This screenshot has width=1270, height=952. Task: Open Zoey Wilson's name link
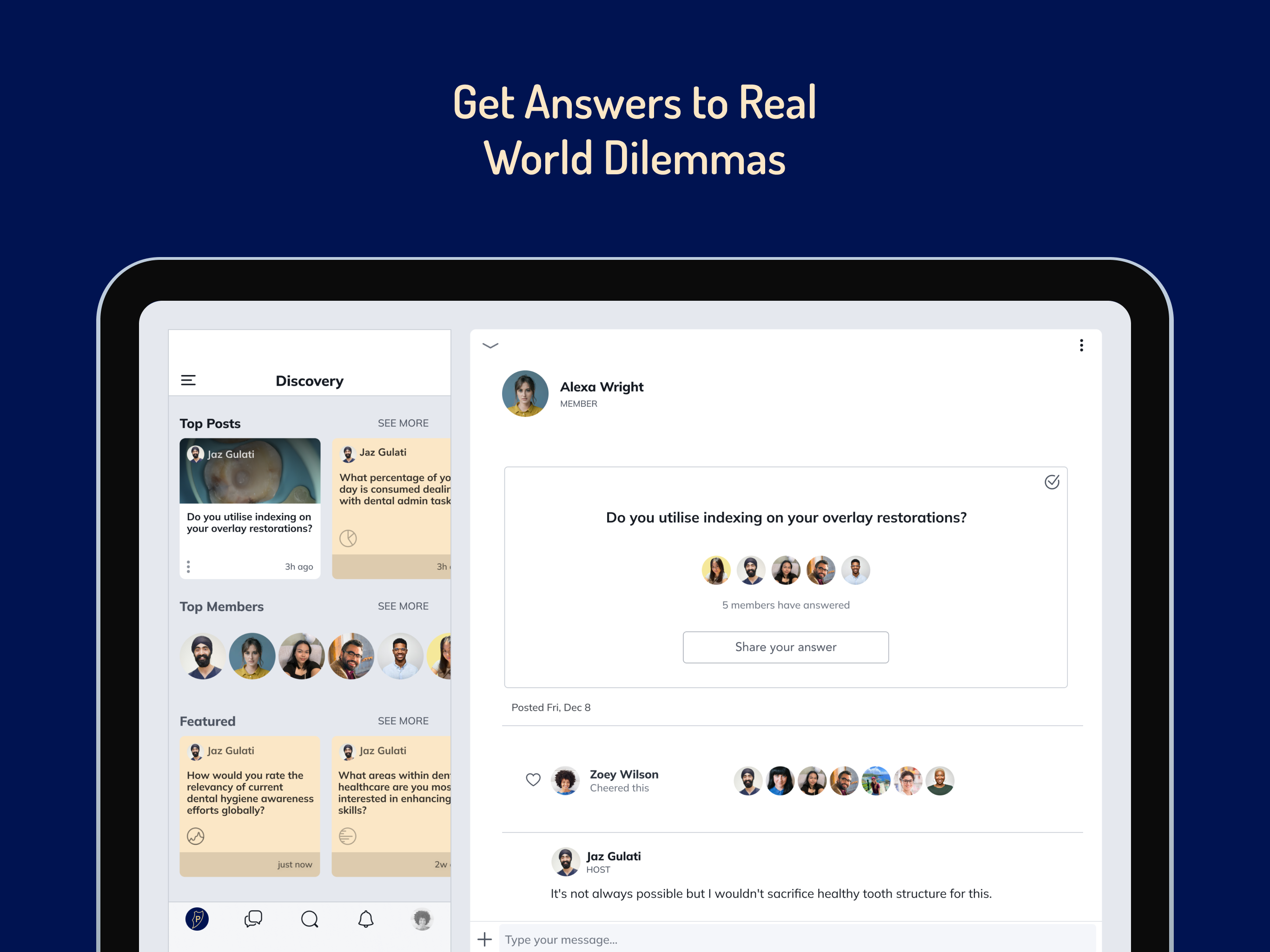pos(624,774)
